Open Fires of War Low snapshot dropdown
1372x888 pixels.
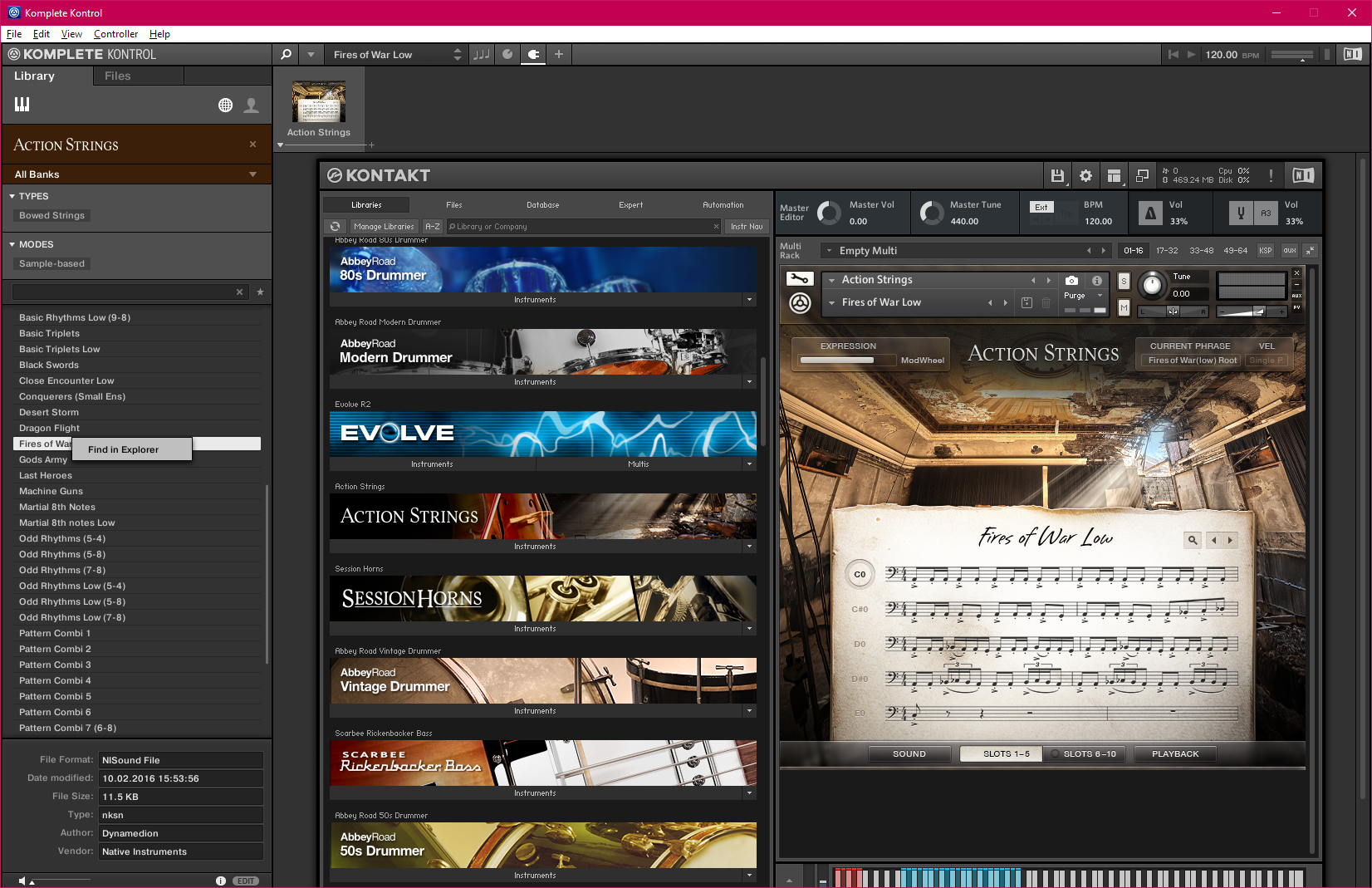point(831,302)
